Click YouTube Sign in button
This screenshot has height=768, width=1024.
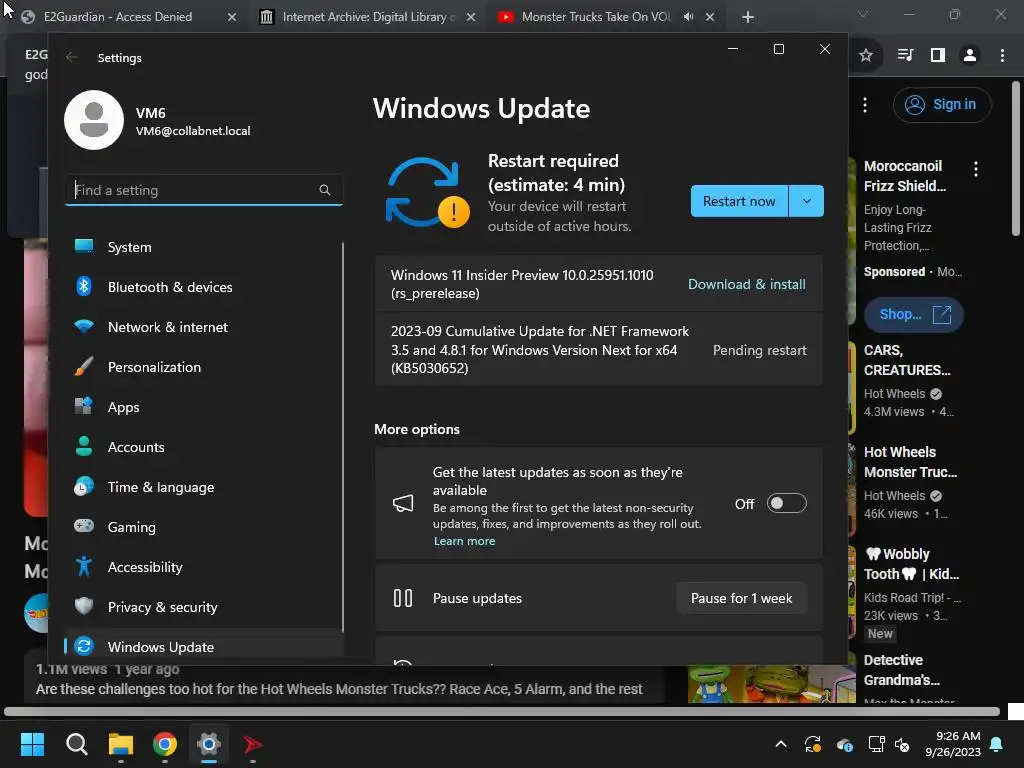tap(942, 104)
